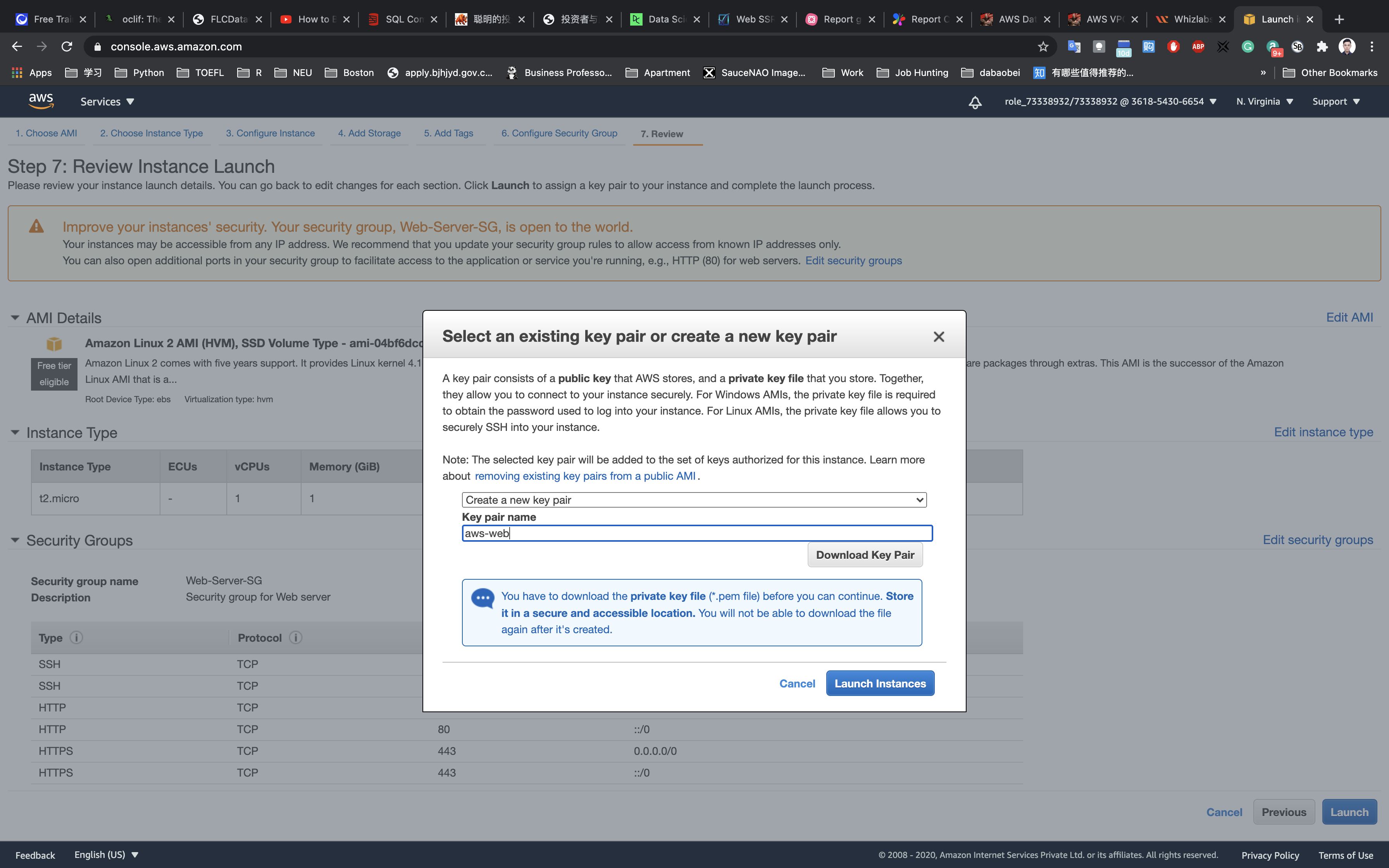Close the key pair dialog
Viewport: 1389px width, 868px height.
click(x=938, y=337)
